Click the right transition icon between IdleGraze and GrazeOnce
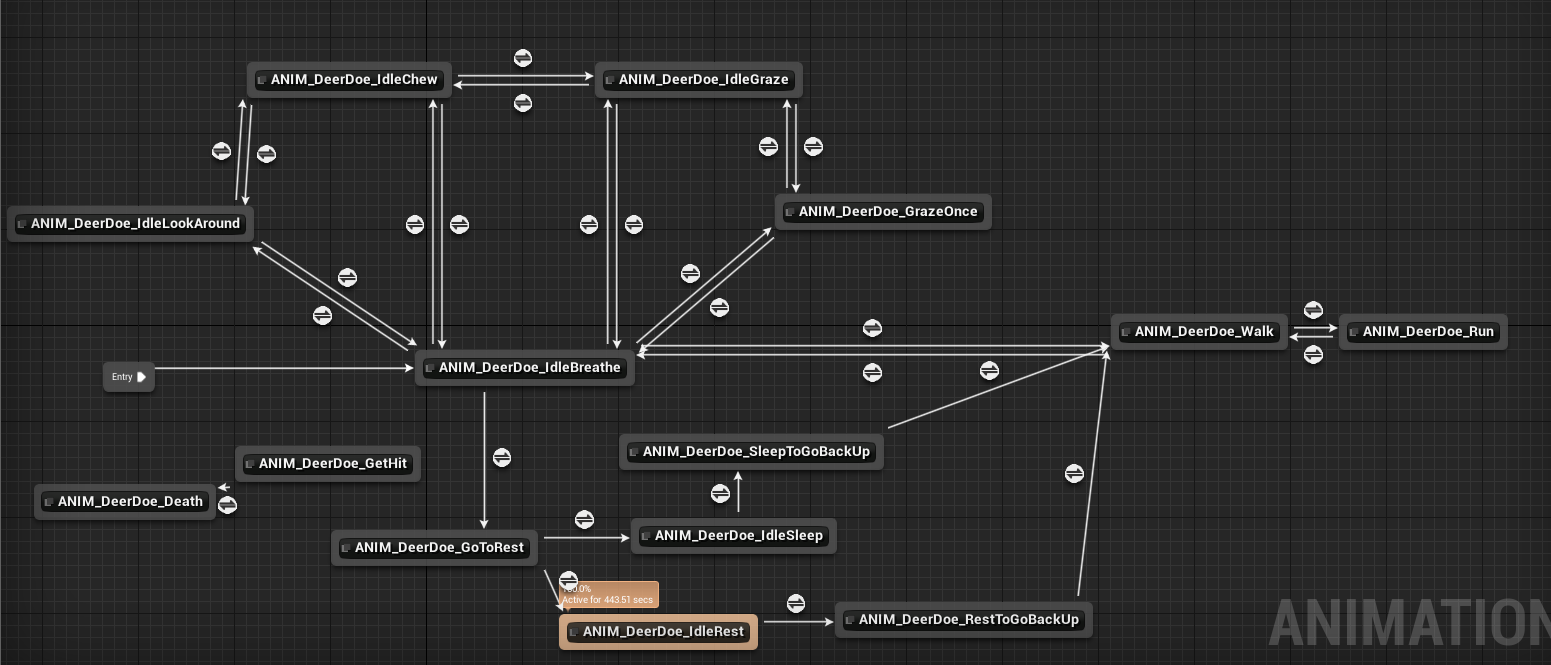Image resolution: width=1551 pixels, height=665 pixels. [812, 146]
